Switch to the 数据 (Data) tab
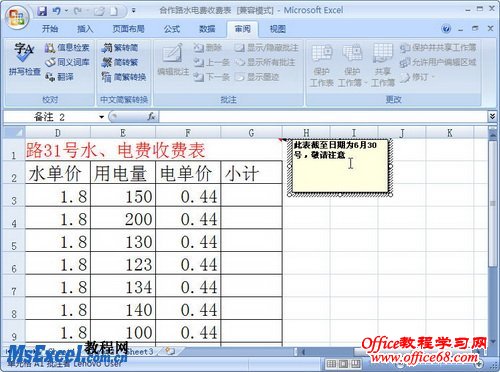The height and width of the screenshot is (372, 500). (207, 29)
